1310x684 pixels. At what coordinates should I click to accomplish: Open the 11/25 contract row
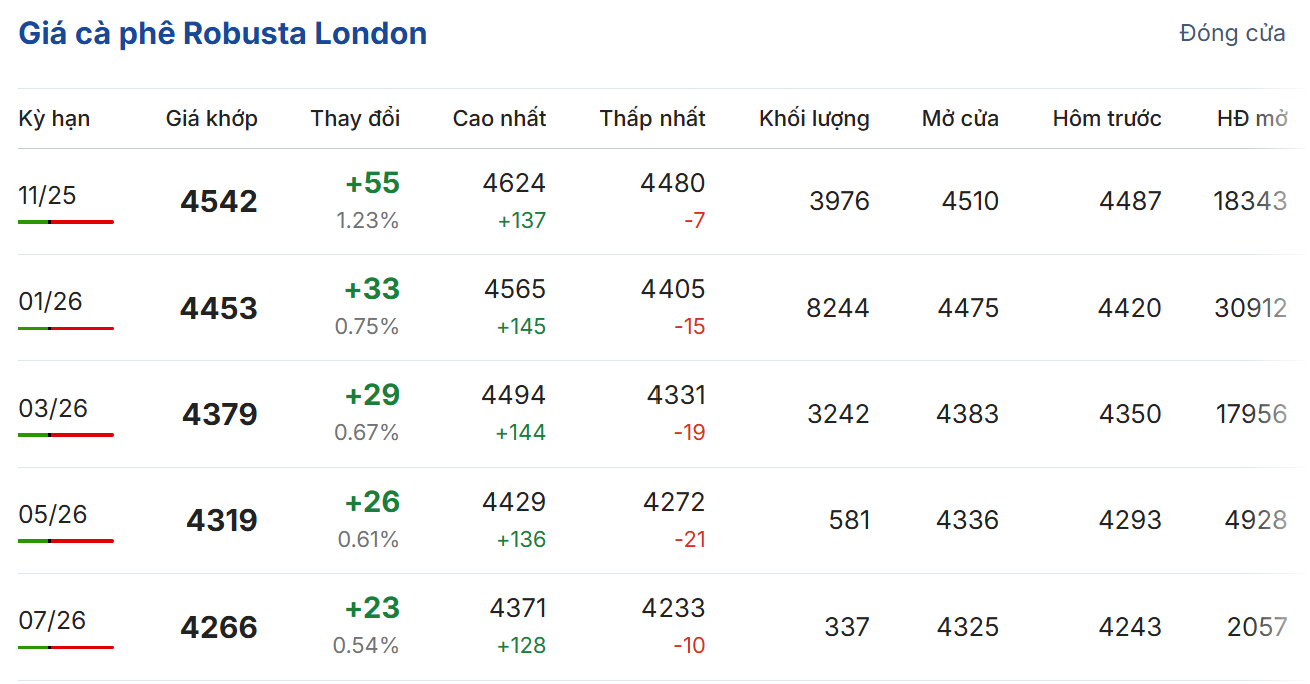[47, 195]
